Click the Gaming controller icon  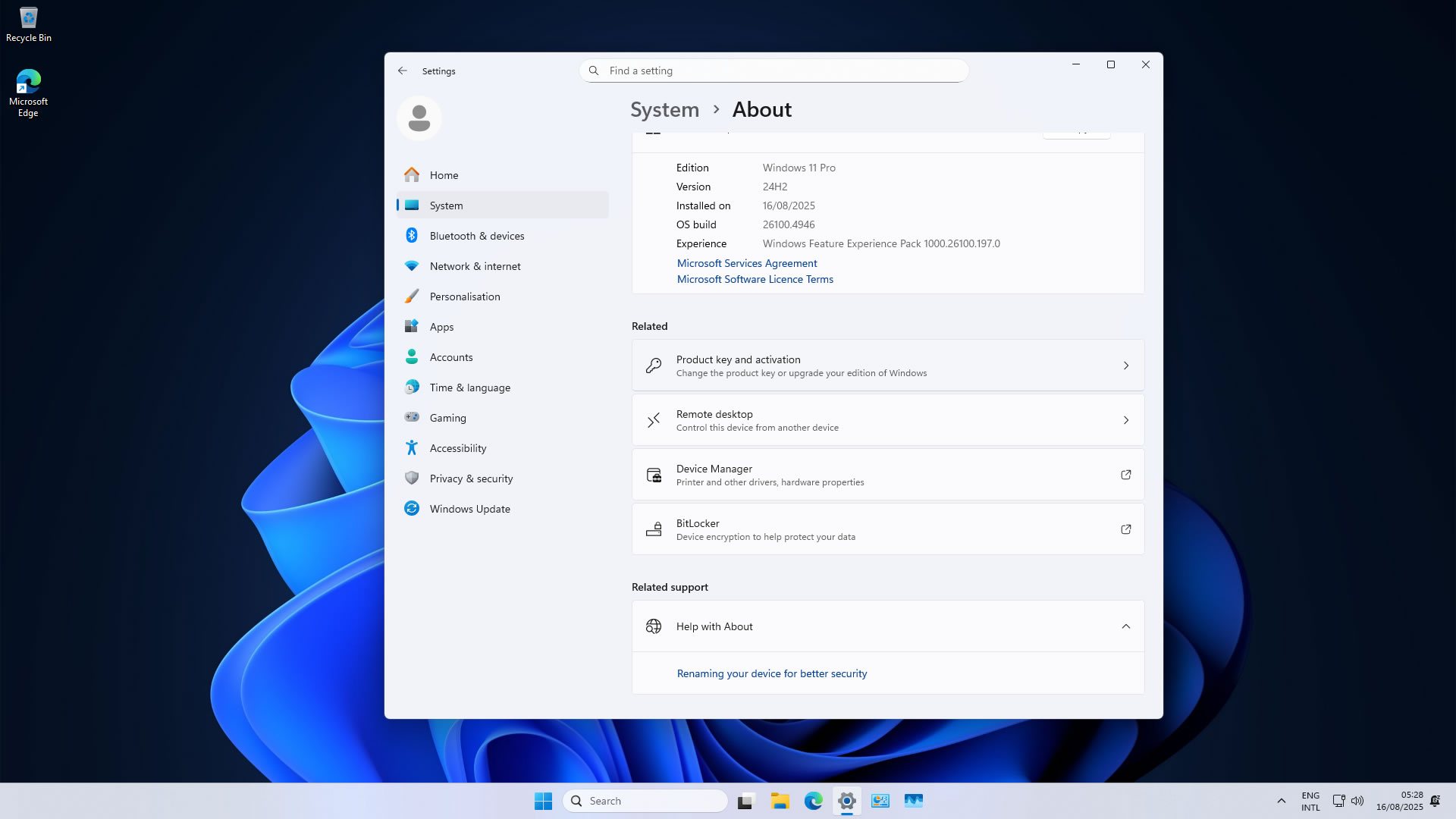click(x=412, y=417)
